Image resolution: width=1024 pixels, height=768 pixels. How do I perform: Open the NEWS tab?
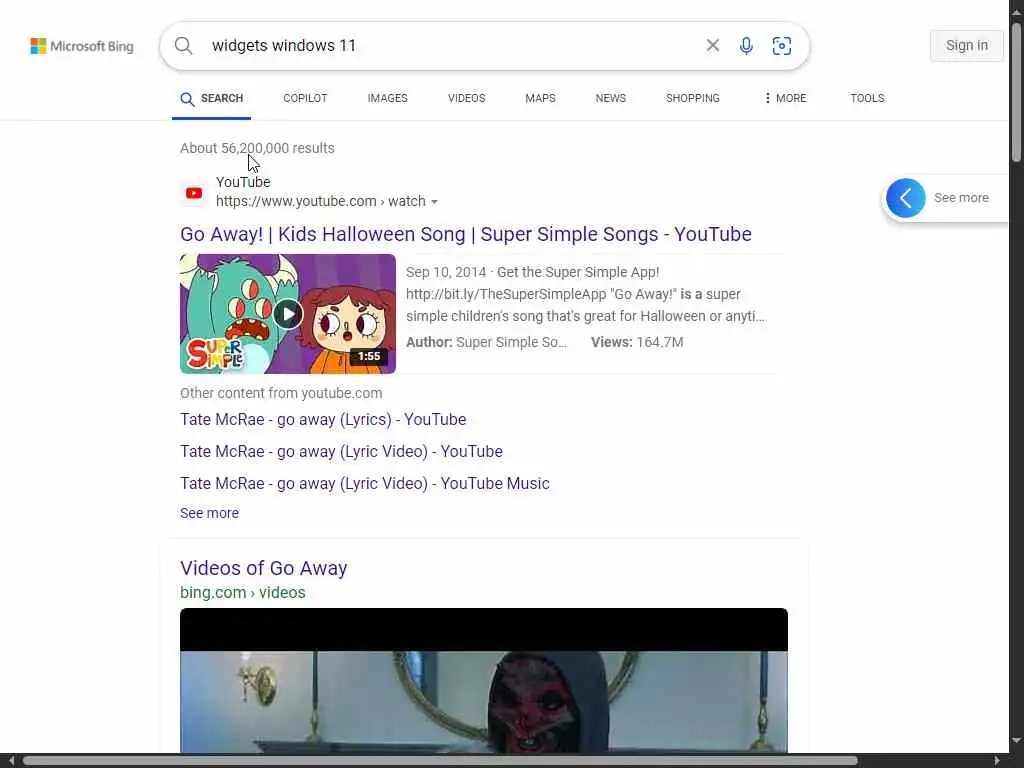tap(611, 99)
